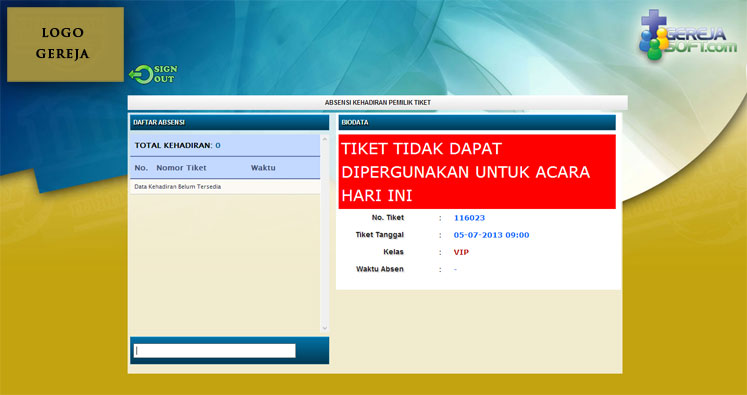
Task: Click the Total Kehadiran count
Action: (x=218, y=145)
